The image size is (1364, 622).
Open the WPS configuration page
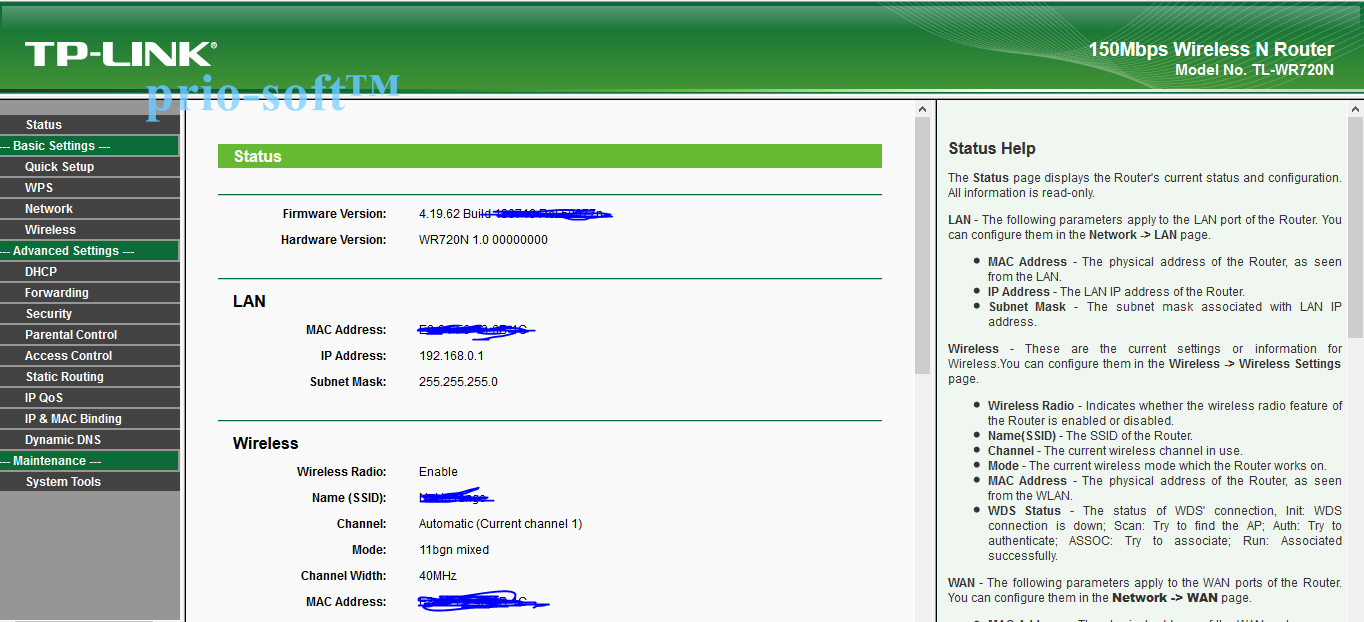[x=39, y=187]
